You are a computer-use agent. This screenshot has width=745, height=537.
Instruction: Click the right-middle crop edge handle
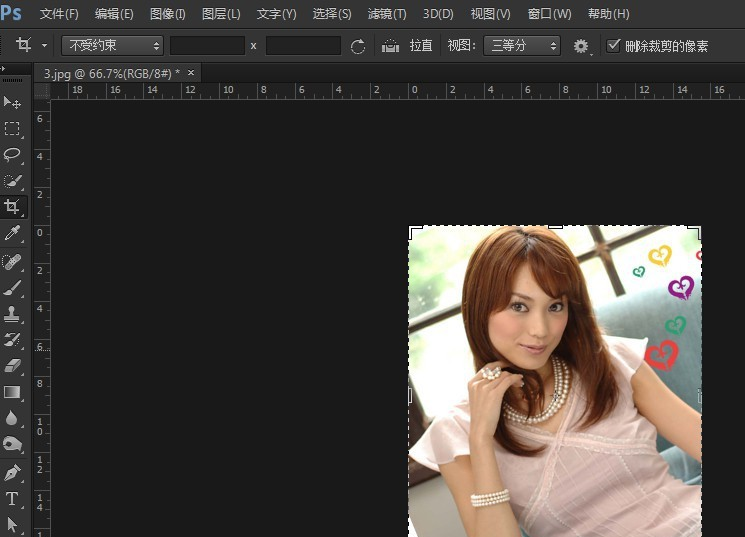700,396
